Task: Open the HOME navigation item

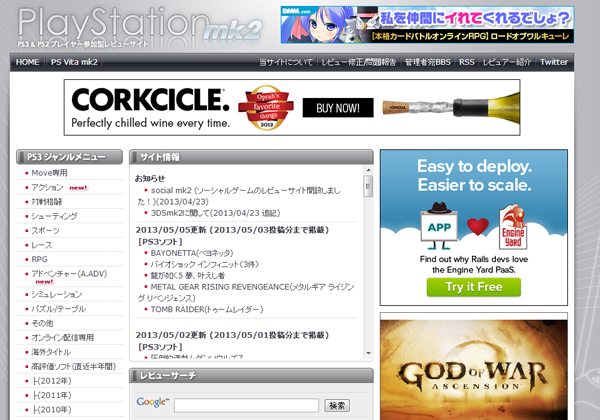Action: (x=28, y=62)
